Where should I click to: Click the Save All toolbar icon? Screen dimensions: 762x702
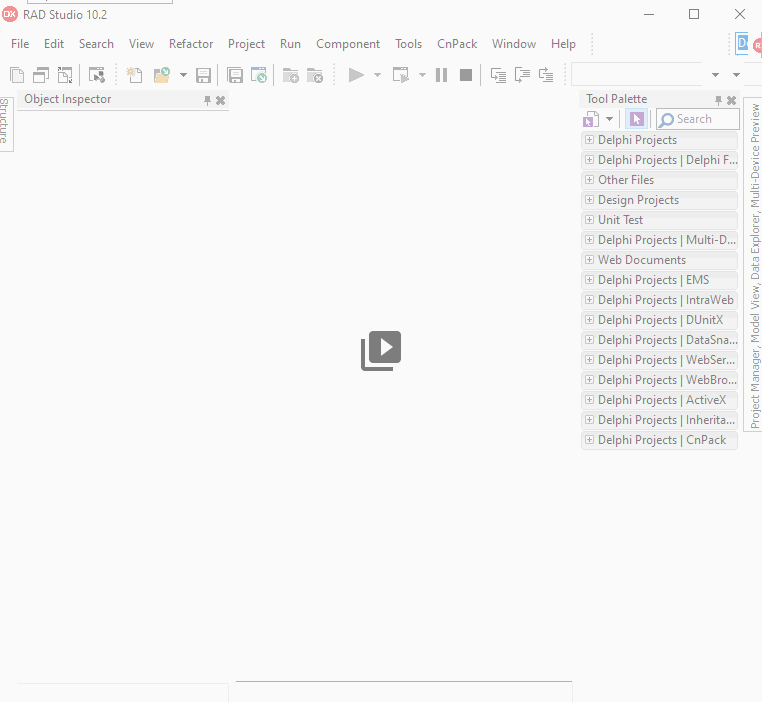235,75
